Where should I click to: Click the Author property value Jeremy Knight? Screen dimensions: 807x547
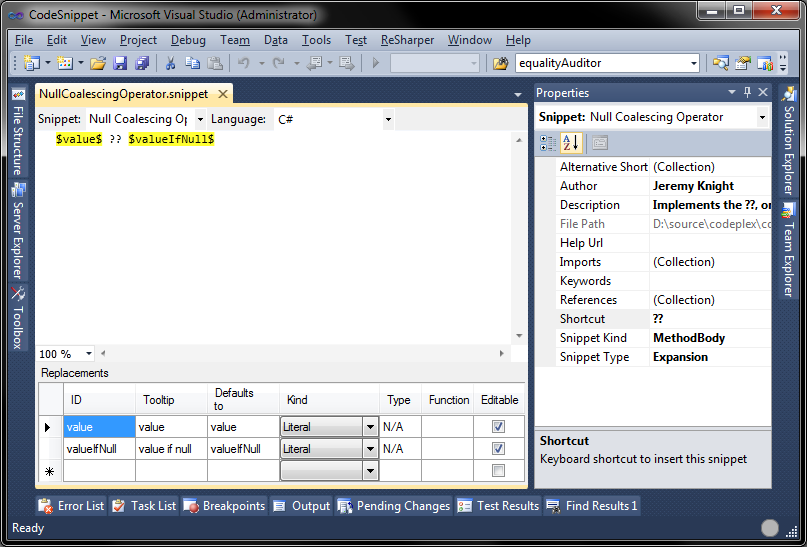(x=693, y=186)
